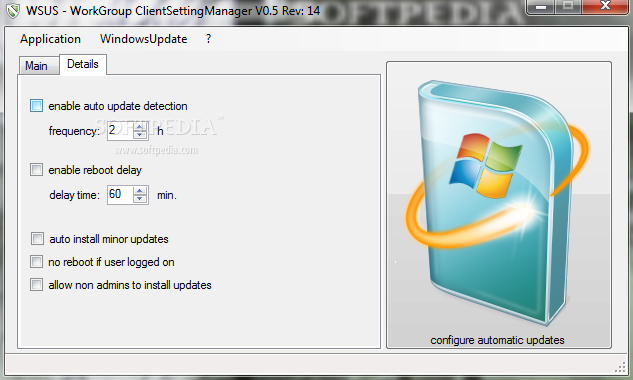Click the window resize grip

(x=620, y=367)
